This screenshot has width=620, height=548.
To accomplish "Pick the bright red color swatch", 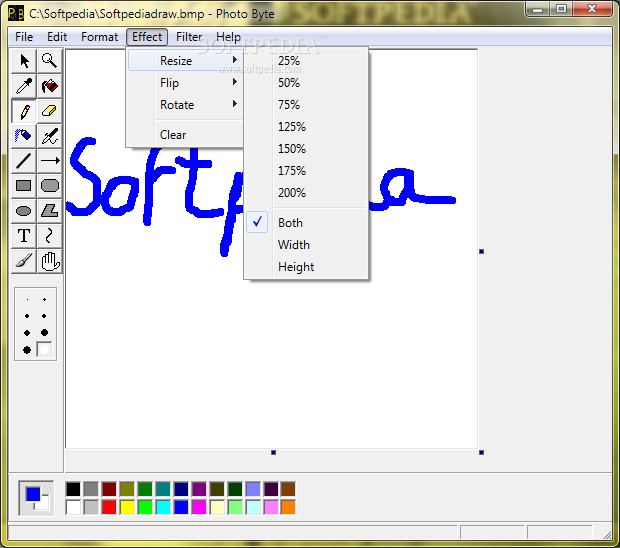I will point(109,507).
